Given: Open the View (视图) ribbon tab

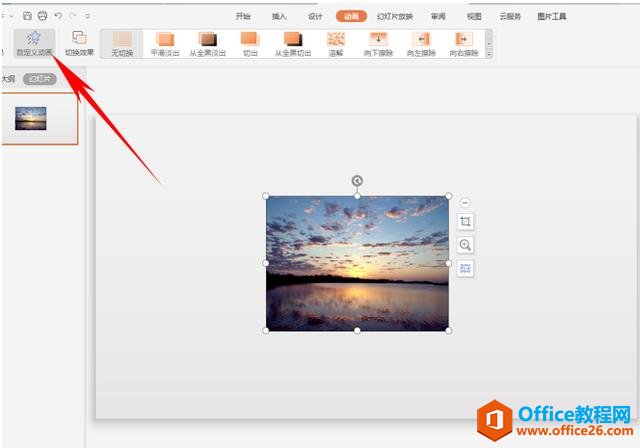Looking at the screenshot, I should click(474, 16).
